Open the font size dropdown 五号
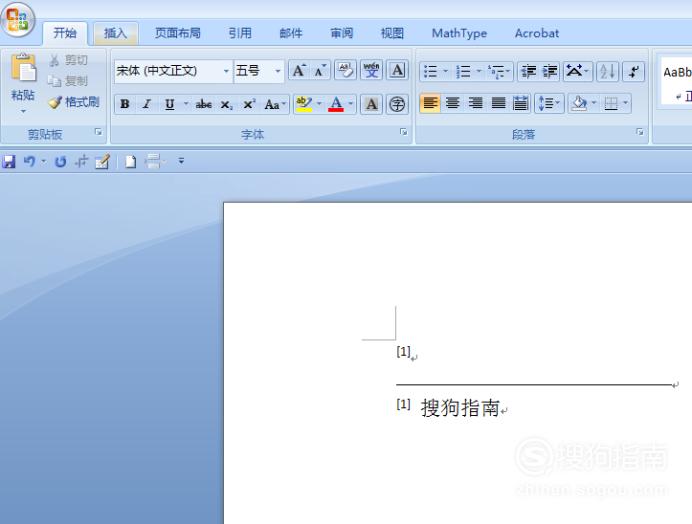692x524 pixels. coord(278,71)
